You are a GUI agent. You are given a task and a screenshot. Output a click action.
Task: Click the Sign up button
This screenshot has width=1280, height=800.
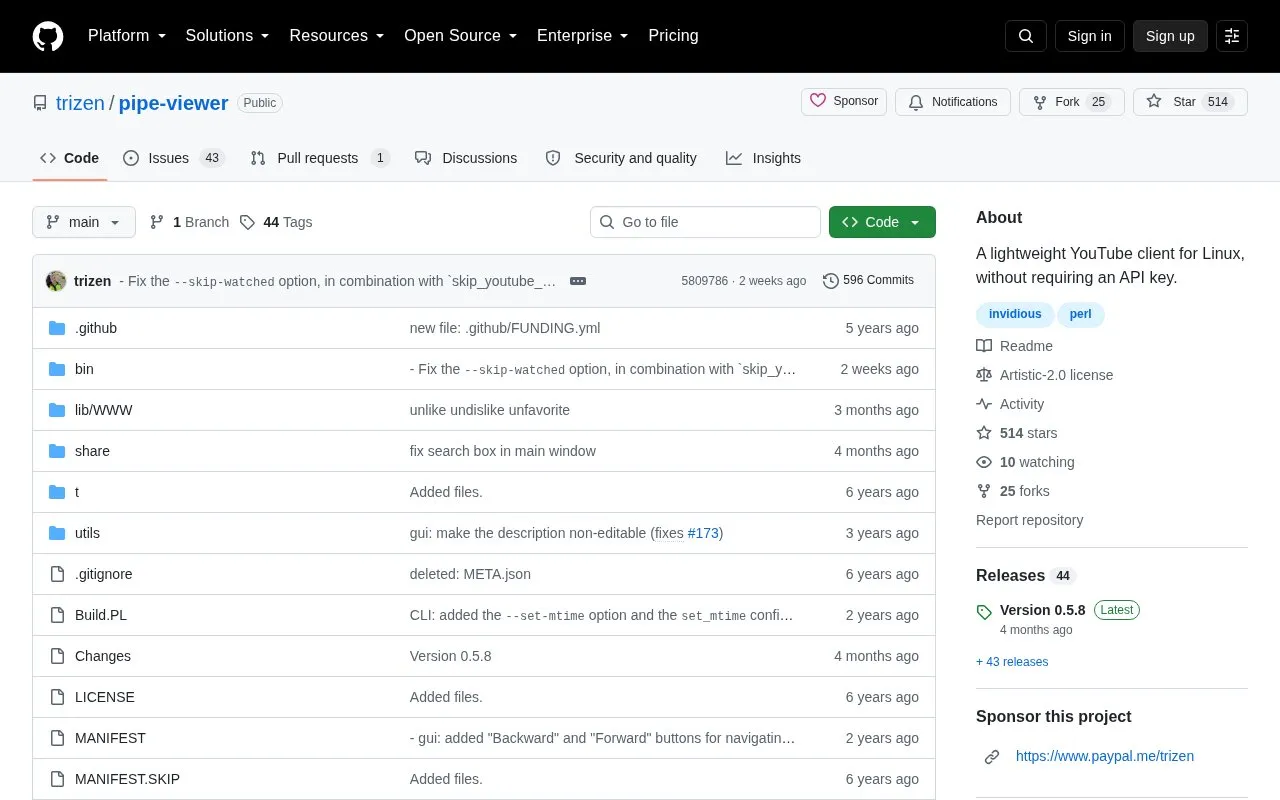coord(1170,36)
